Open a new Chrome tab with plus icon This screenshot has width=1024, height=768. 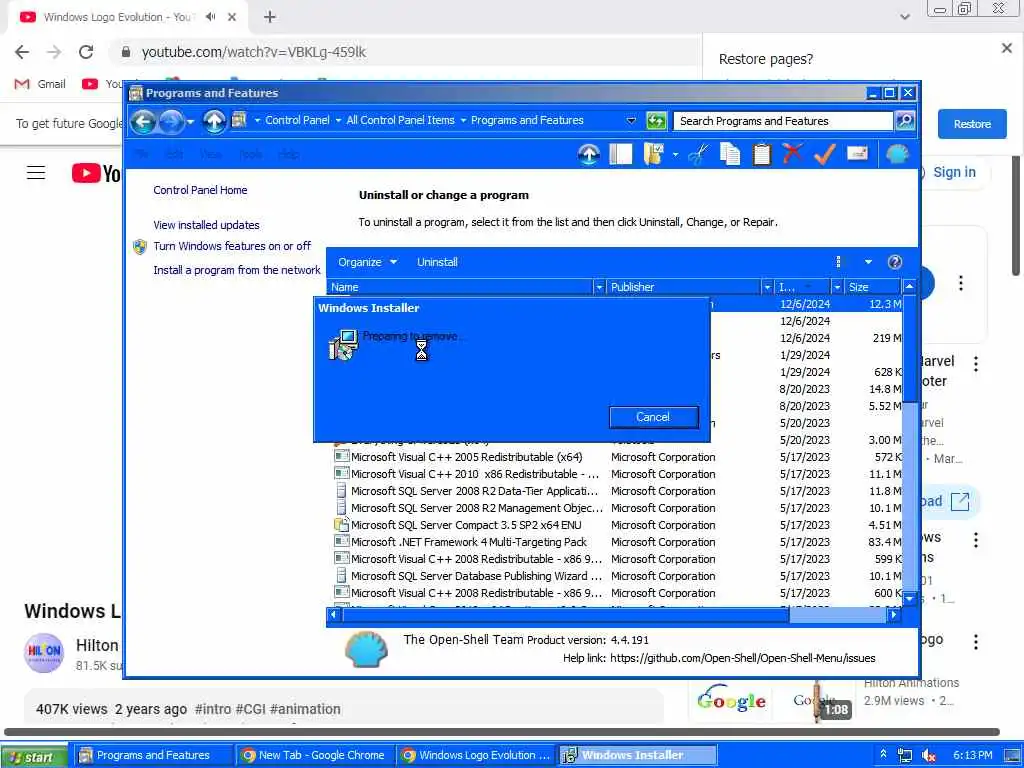click(x=270, y=17)
